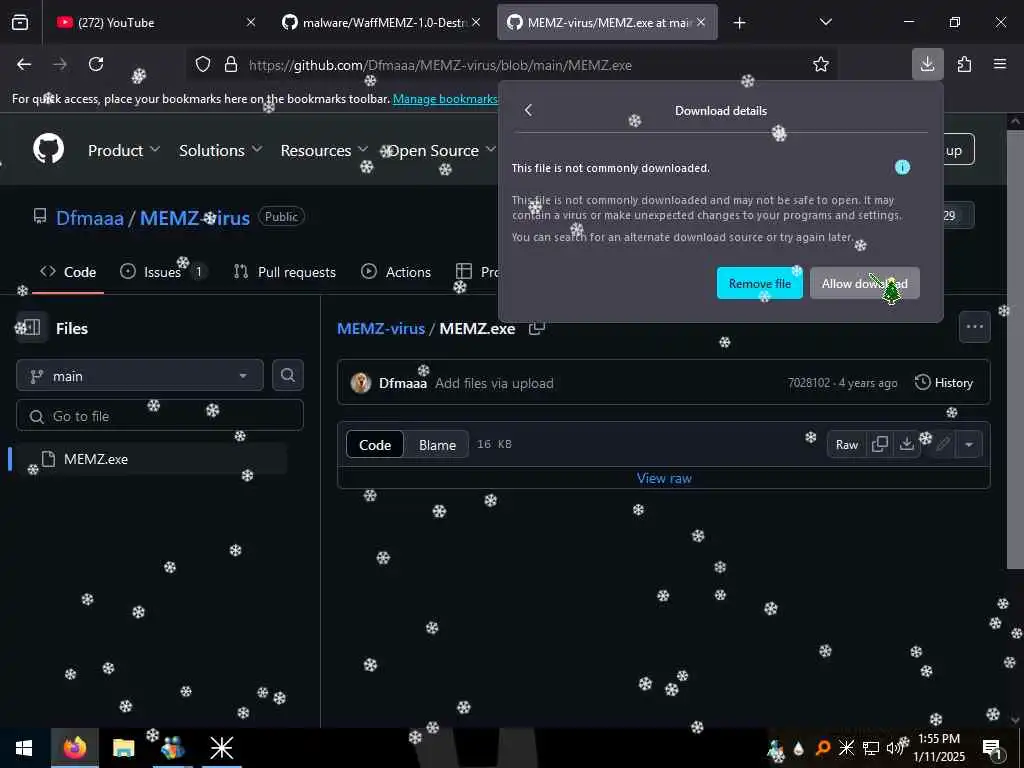Click the edit file pencil icon

click(x=943, y=445)
